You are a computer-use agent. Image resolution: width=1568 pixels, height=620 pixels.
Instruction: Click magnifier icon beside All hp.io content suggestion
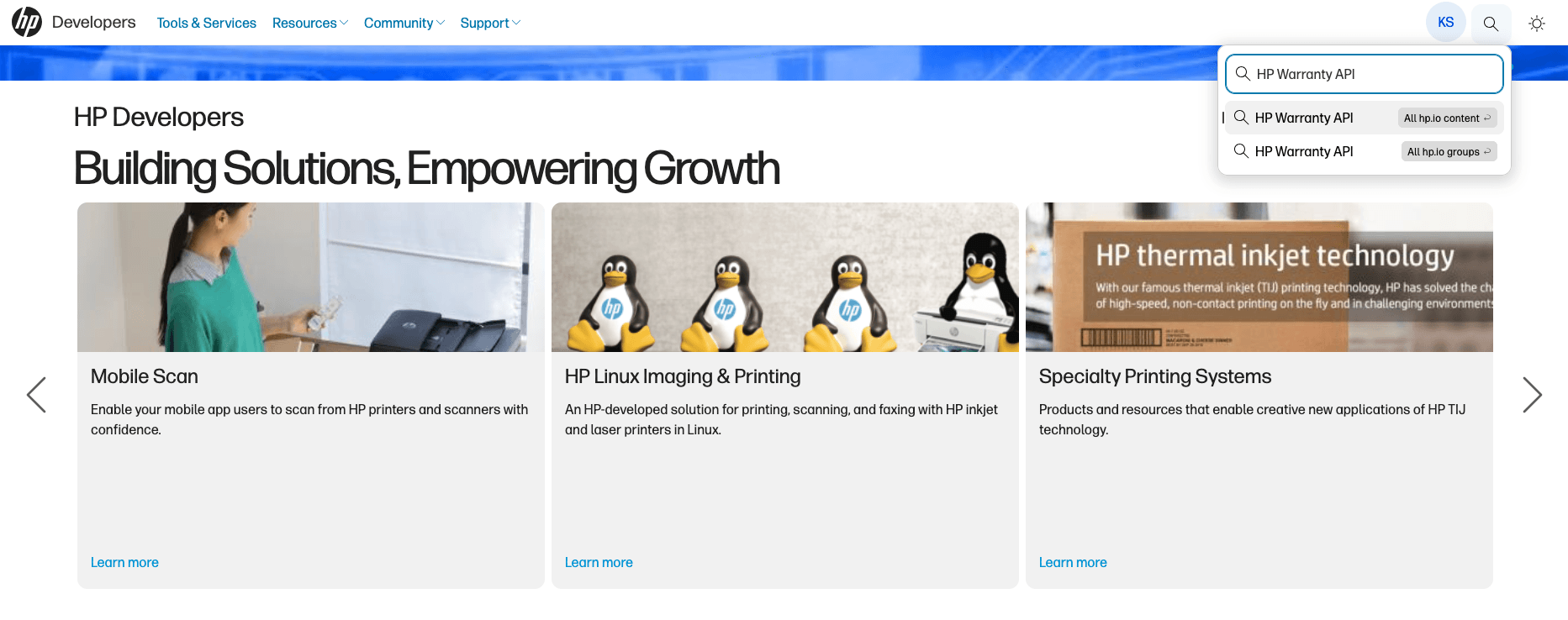(x=1241, y=118)
